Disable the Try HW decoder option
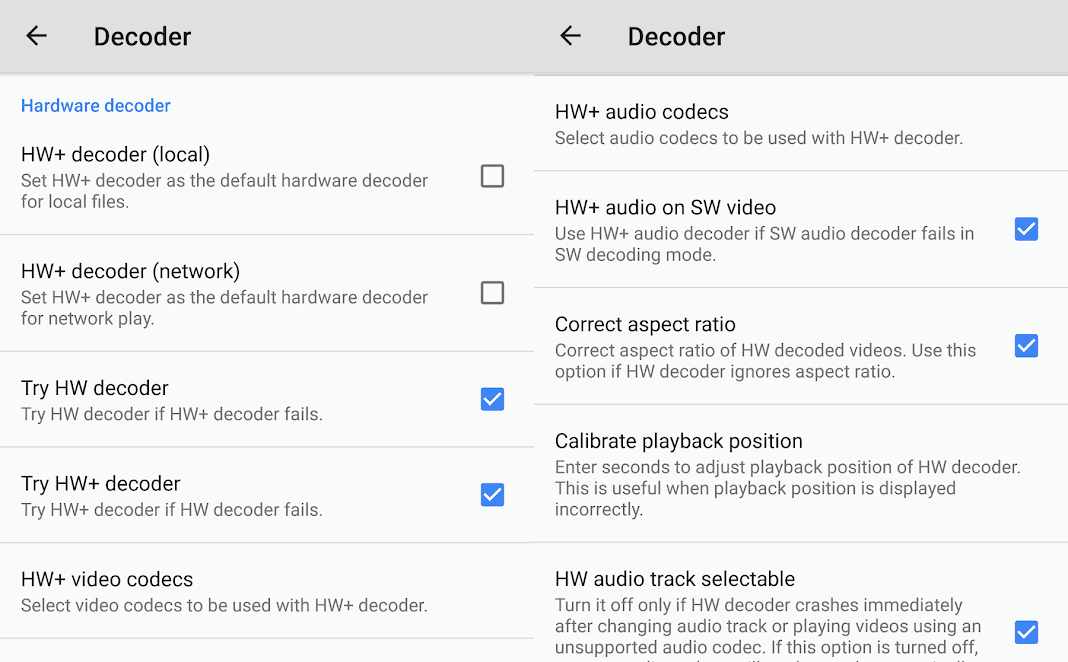Viewport: 1068px width, 662px height. pyautogui.click(x=492, y=399)
